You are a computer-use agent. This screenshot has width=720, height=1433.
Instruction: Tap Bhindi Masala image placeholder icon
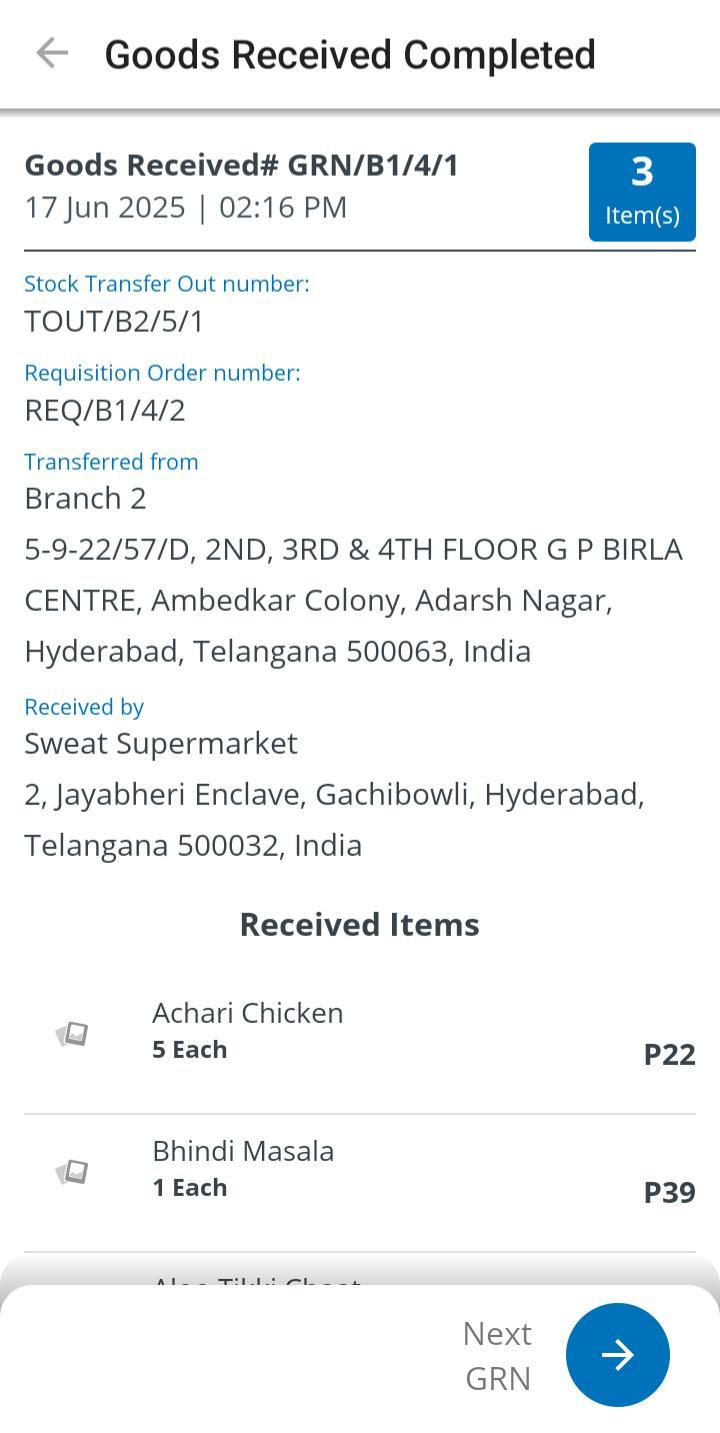(72, 1171)
